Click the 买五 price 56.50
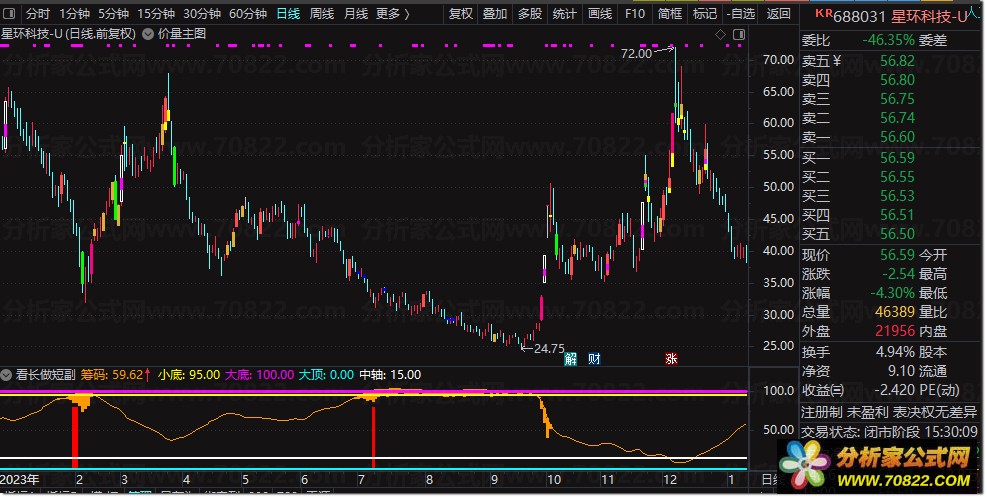 coord(898,234)
